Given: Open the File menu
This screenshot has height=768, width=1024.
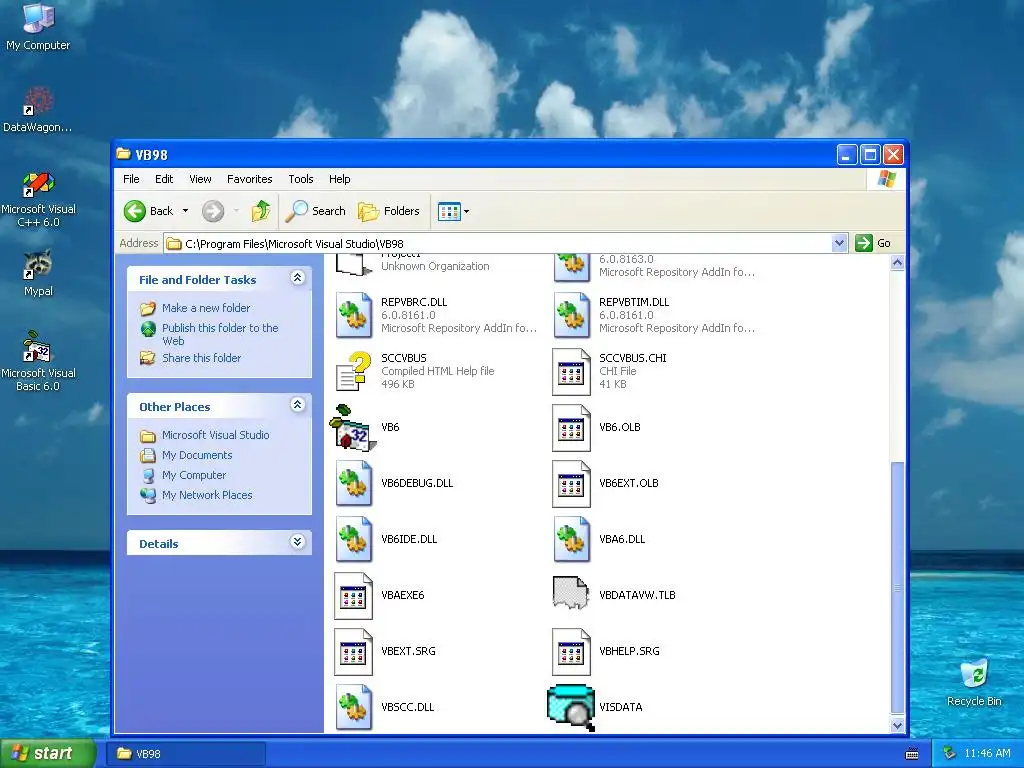Looking at the screenshot, I should click(x=131, y=179).
